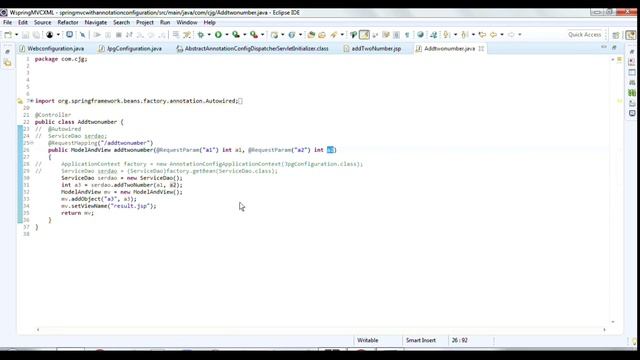640x360 pixels.
Task: Open the Edit menu
Action: click(23, 22)
